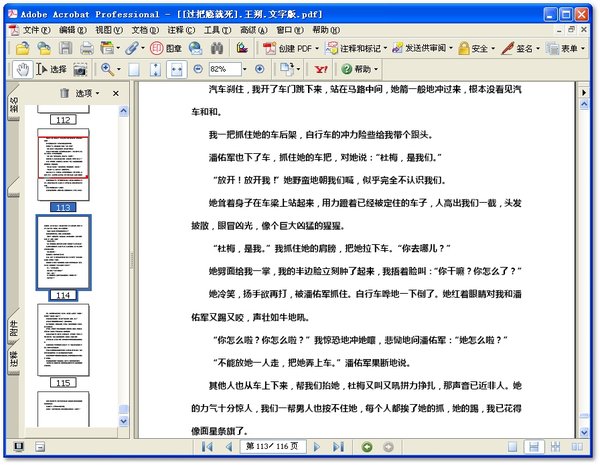The width and height of the screenshot is (600, 465).
Task: Go to the previous page
Action: (x=229, y=447)
